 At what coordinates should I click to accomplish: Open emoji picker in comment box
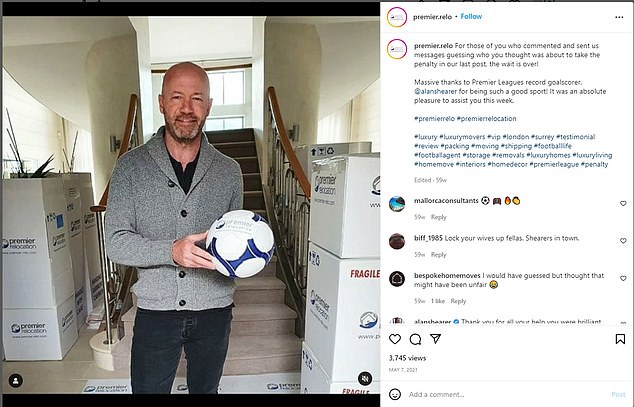[395, 394]
